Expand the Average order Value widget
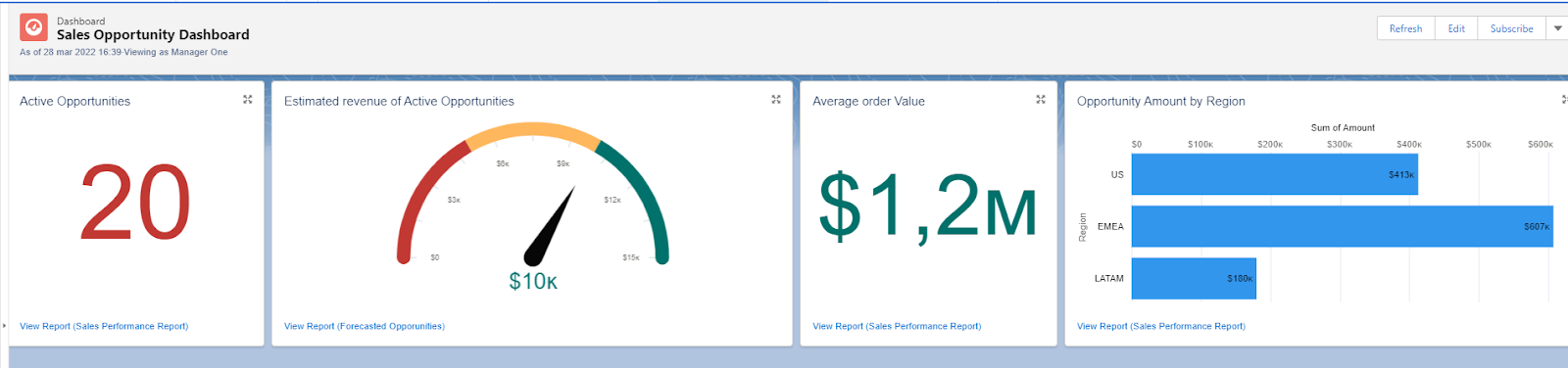This screenshot has width=1568, height=368. pyautogui.click(x=1041, y=100)
